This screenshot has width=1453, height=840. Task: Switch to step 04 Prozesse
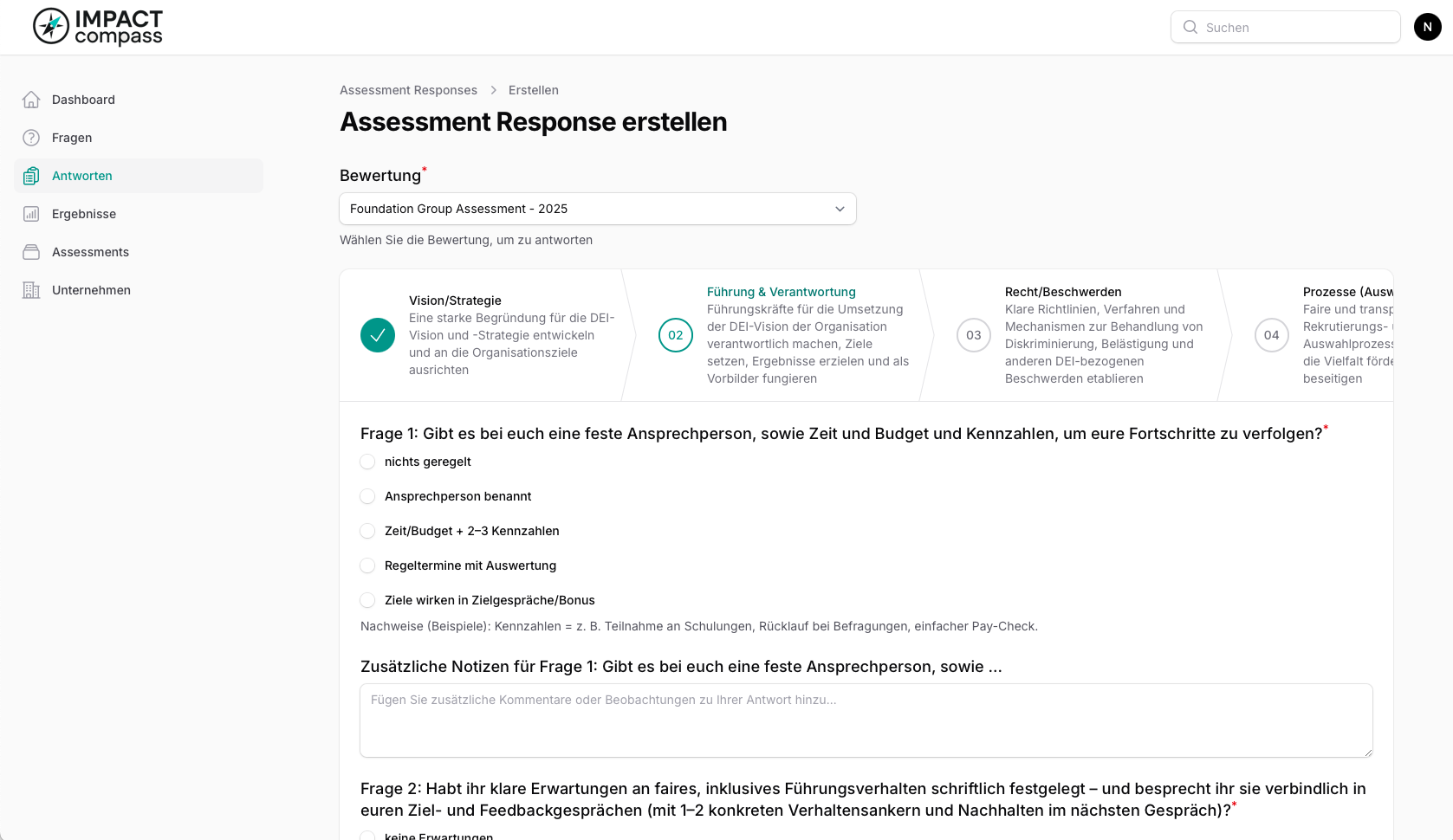[1271, 335]
